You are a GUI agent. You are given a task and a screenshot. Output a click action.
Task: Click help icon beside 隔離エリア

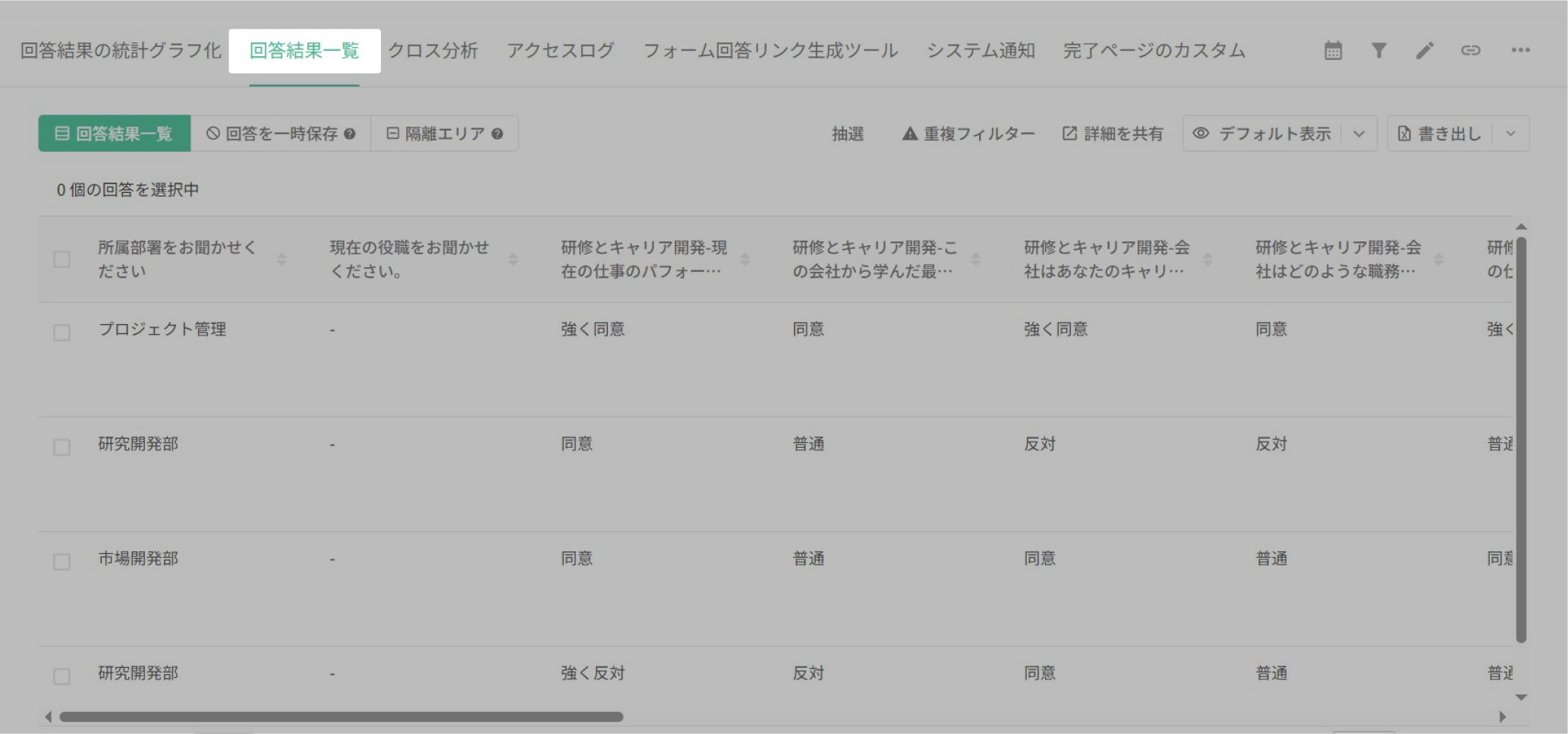click(x=497, y=134)
